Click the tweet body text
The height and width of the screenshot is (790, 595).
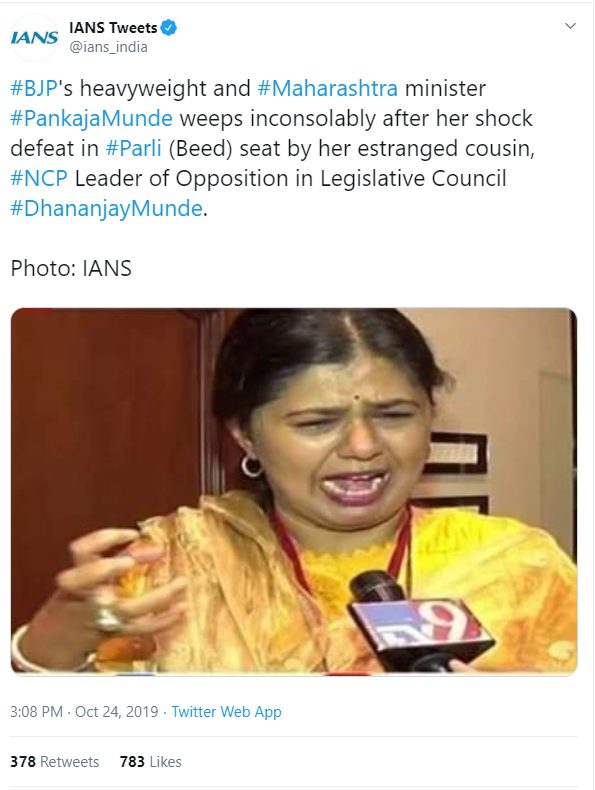pyautogui.click(x=272, y=149)
